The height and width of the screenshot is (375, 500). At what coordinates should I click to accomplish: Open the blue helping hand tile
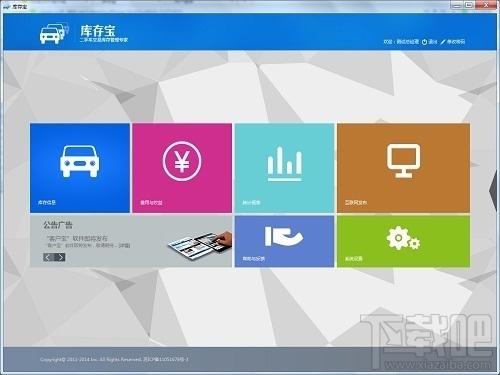tap(284, 241)
